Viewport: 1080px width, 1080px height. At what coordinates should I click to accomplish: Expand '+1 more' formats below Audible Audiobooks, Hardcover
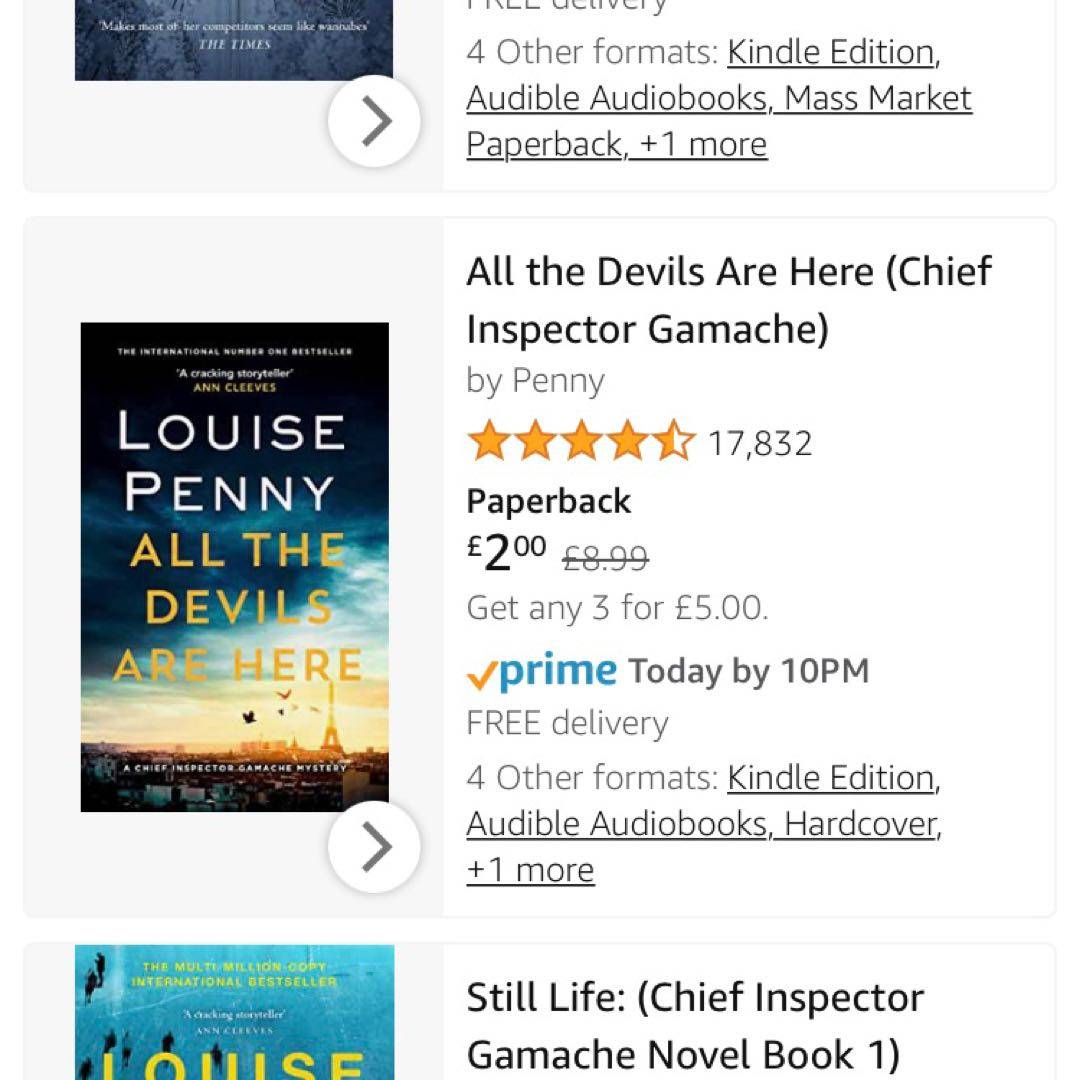[x=530, y=870]
